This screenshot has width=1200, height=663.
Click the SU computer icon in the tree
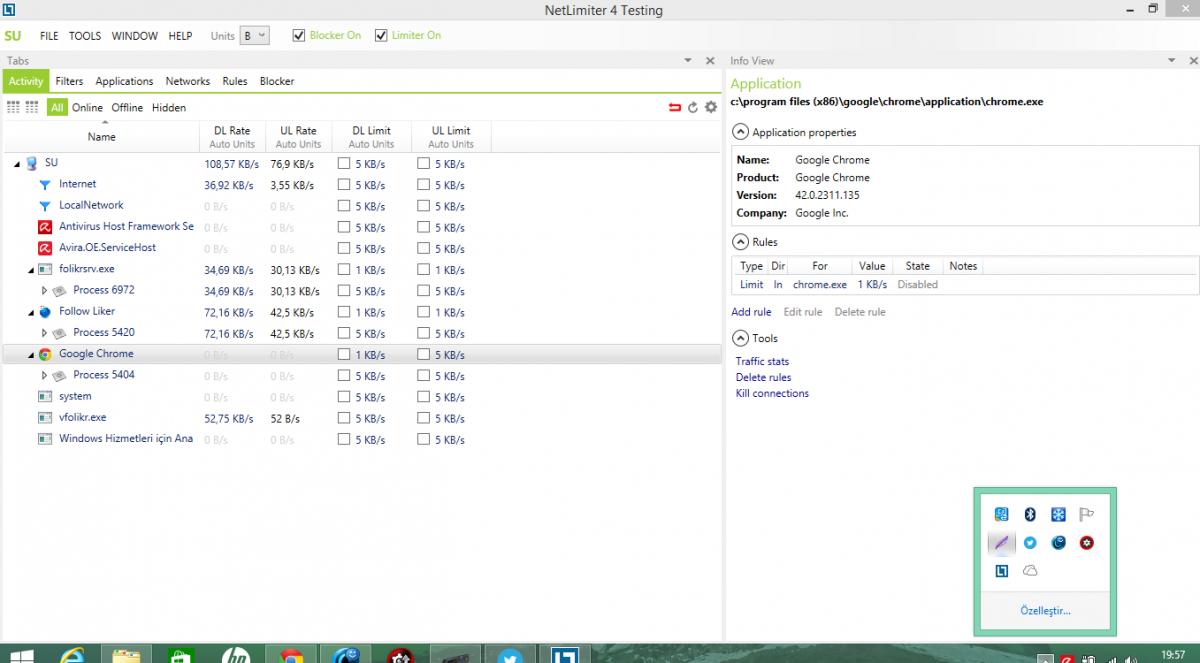(x=31, y=163)
